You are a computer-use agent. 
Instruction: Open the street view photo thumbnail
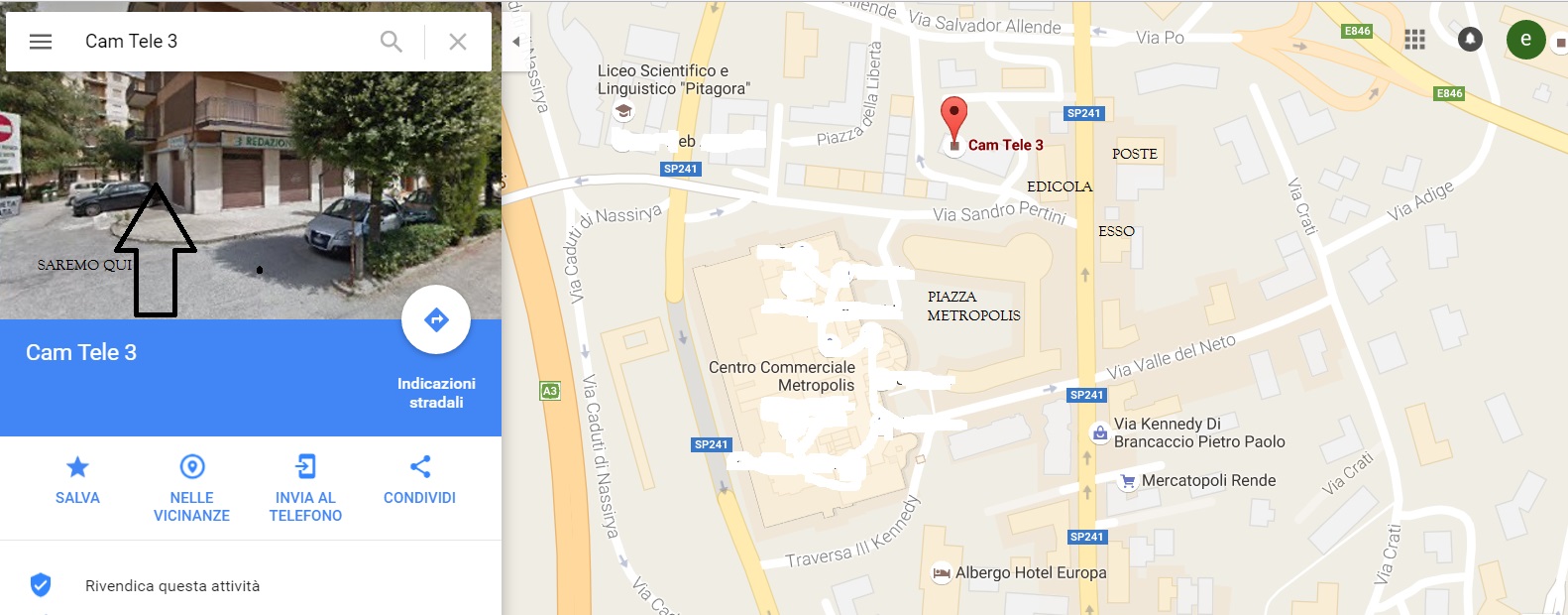pyautogui.click(x=251, y=195)
